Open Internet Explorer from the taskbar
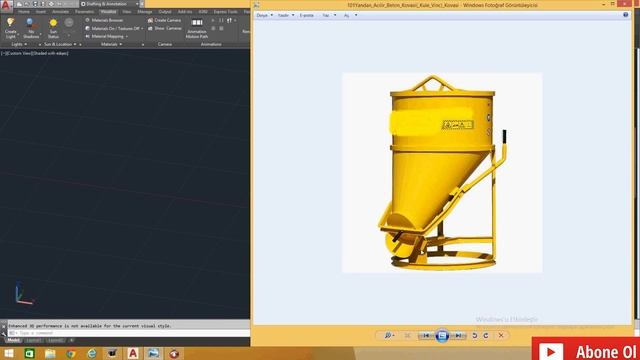The height and width of the screenshot is (360, 640). click(91, 353)
